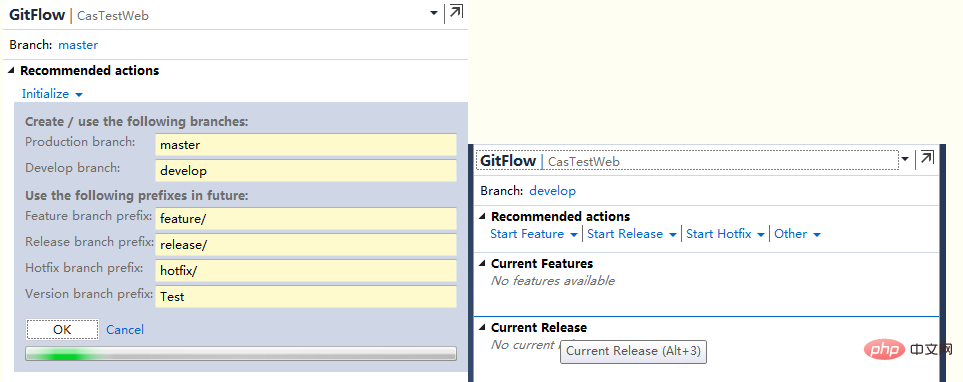This screenshot has width=963, height=382.
Task: Edit the Production branch field
Action: pos(306,145)
